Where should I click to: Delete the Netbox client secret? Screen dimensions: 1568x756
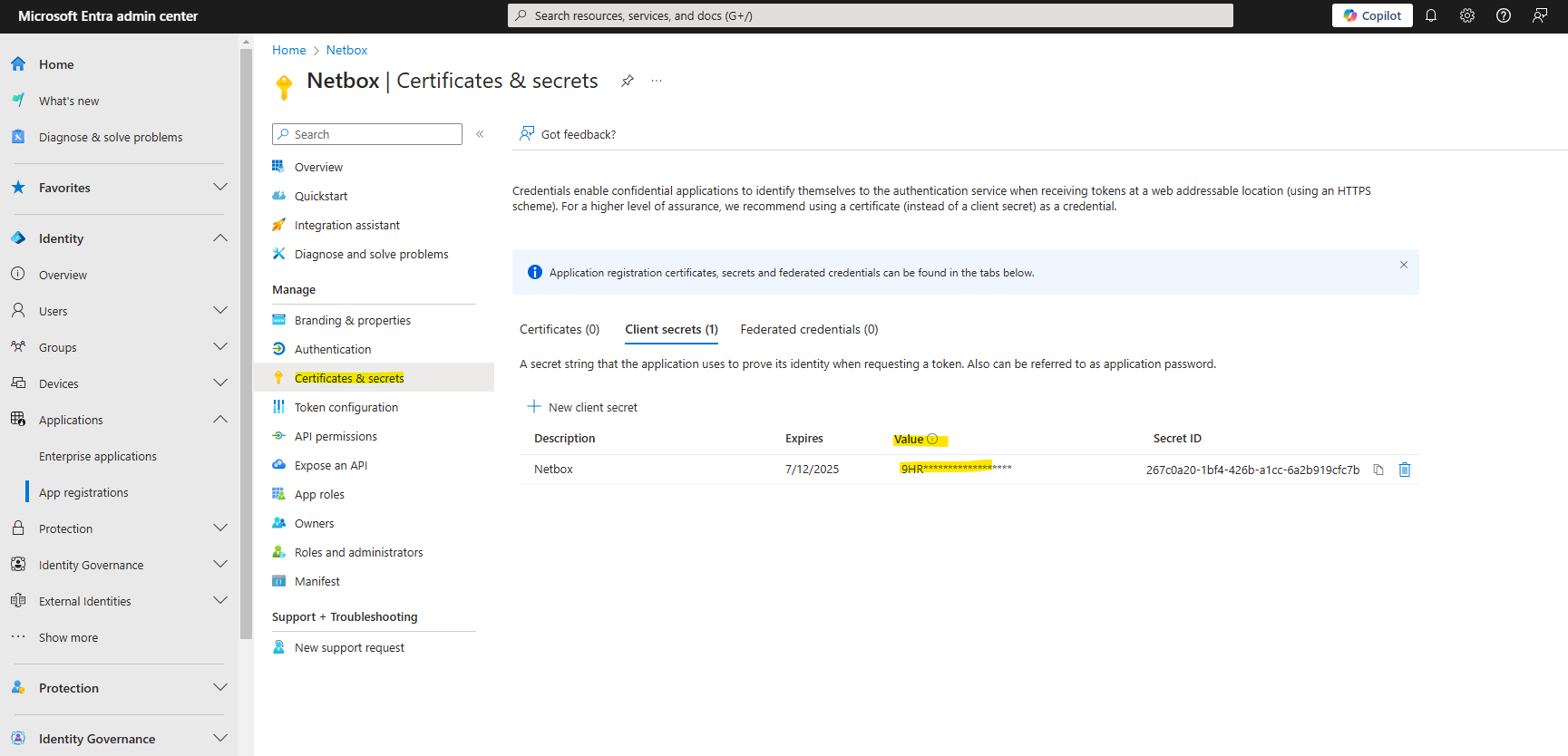point(1405,470)
